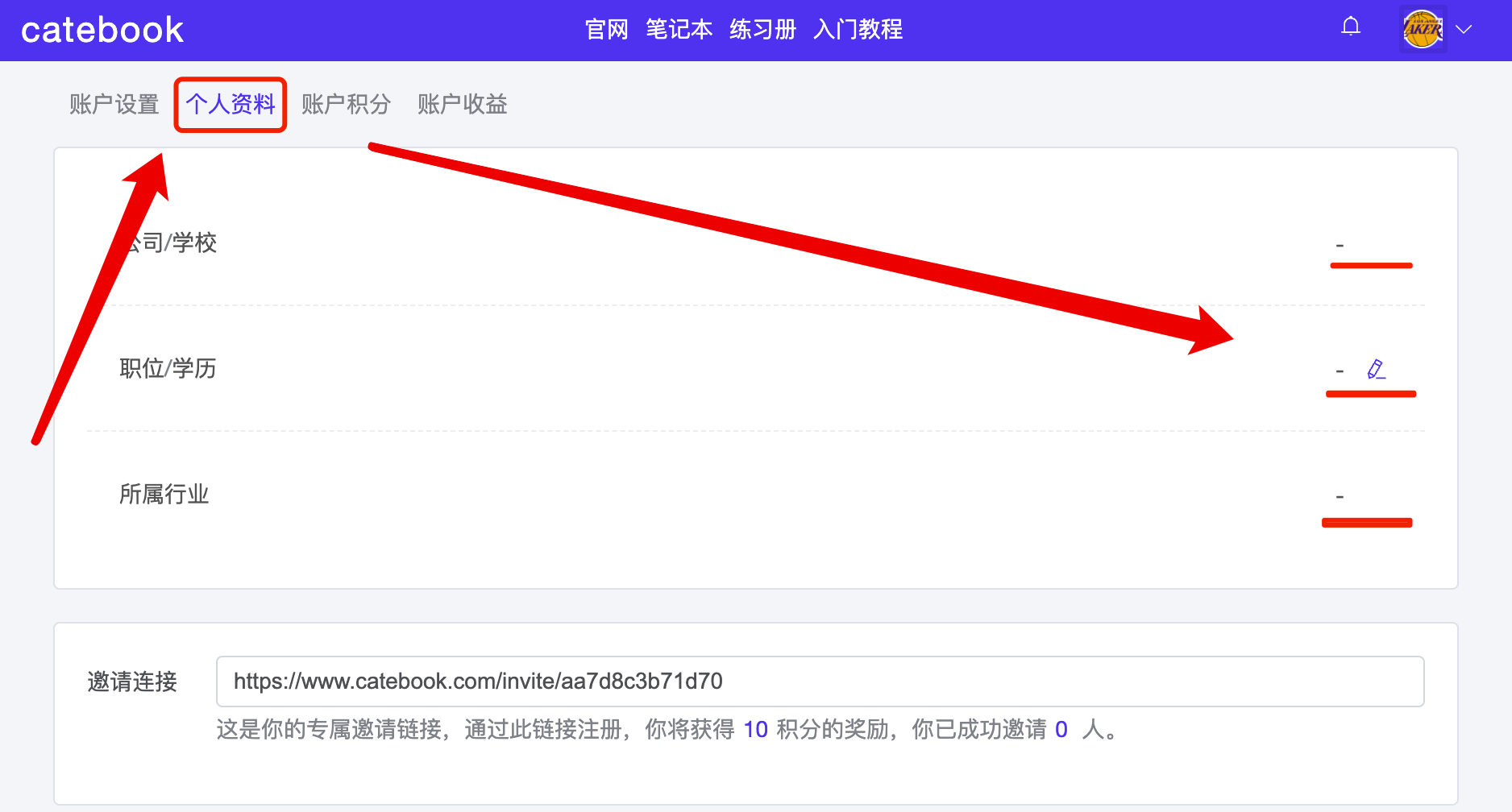Select the 个人资料 tab

pos(231,105)
